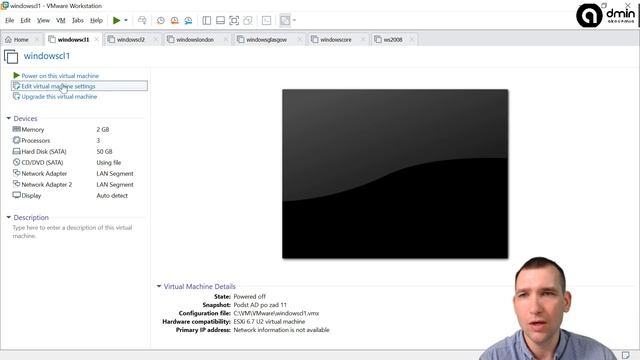
Task: Click the VM screen preview thumbnail
Action: click(x=395, y=174)
